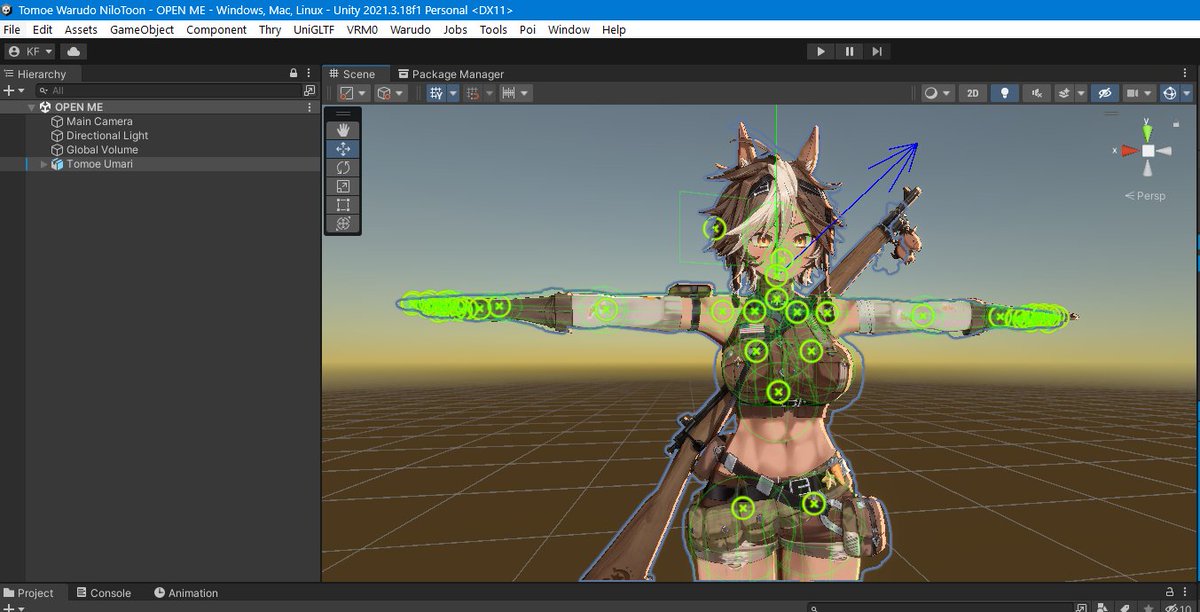Open tool handle rotation dropdown

tap(389, 93)
